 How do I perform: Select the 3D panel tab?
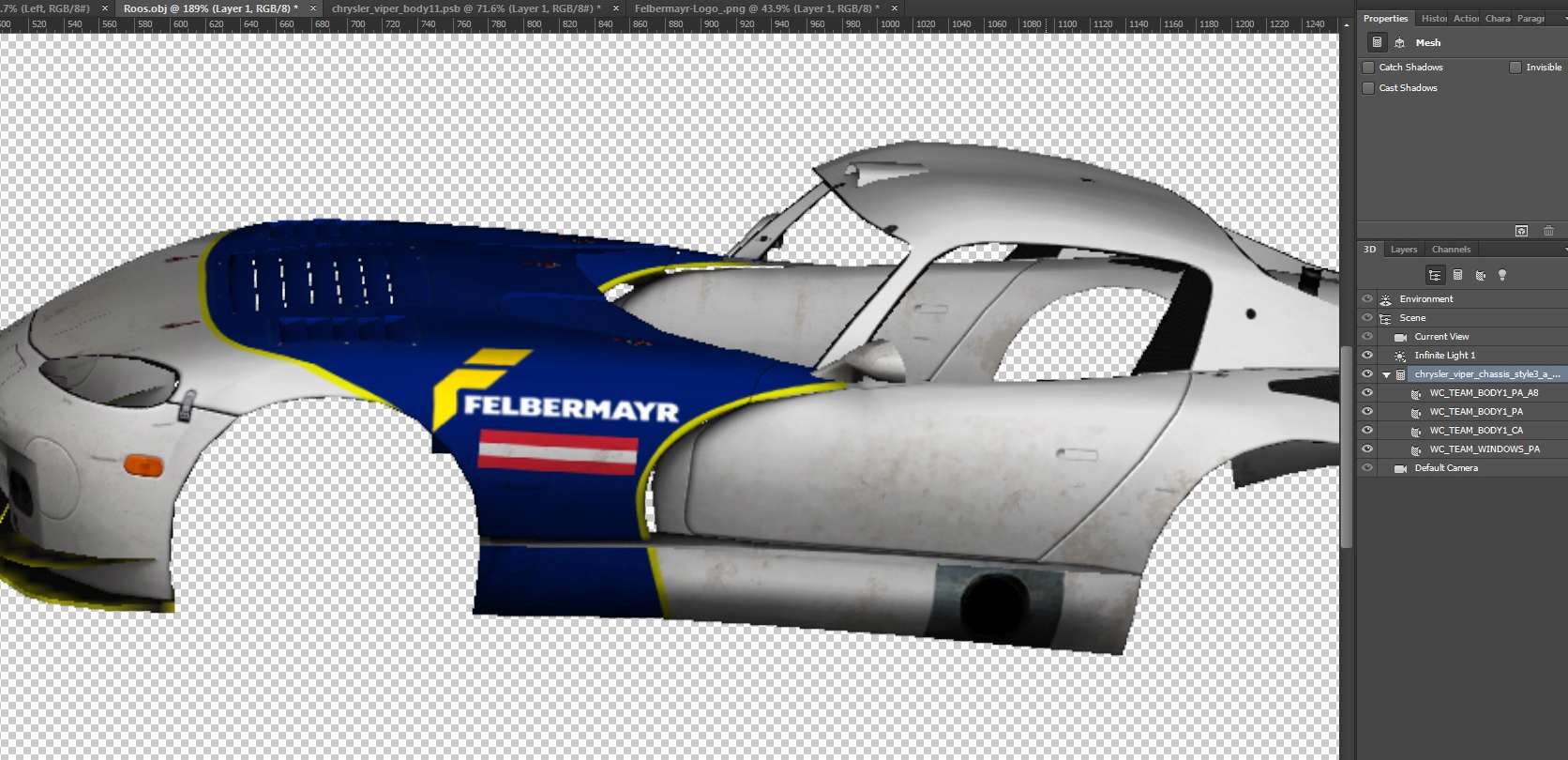1369,250
